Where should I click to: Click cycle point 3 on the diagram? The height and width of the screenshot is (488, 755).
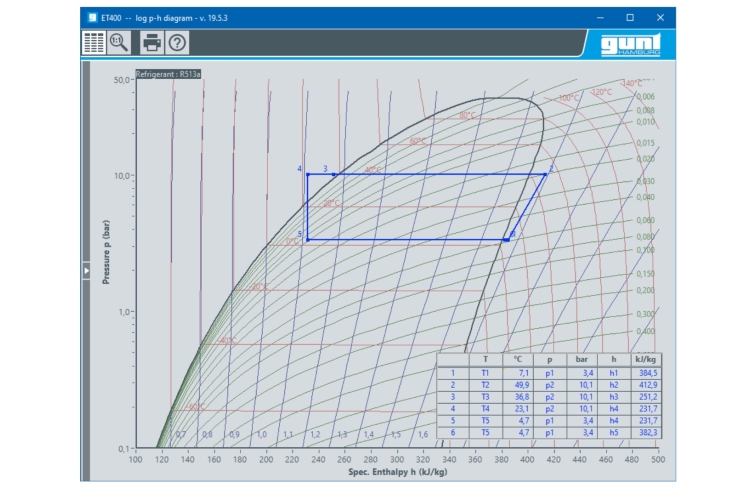(334, 174)
